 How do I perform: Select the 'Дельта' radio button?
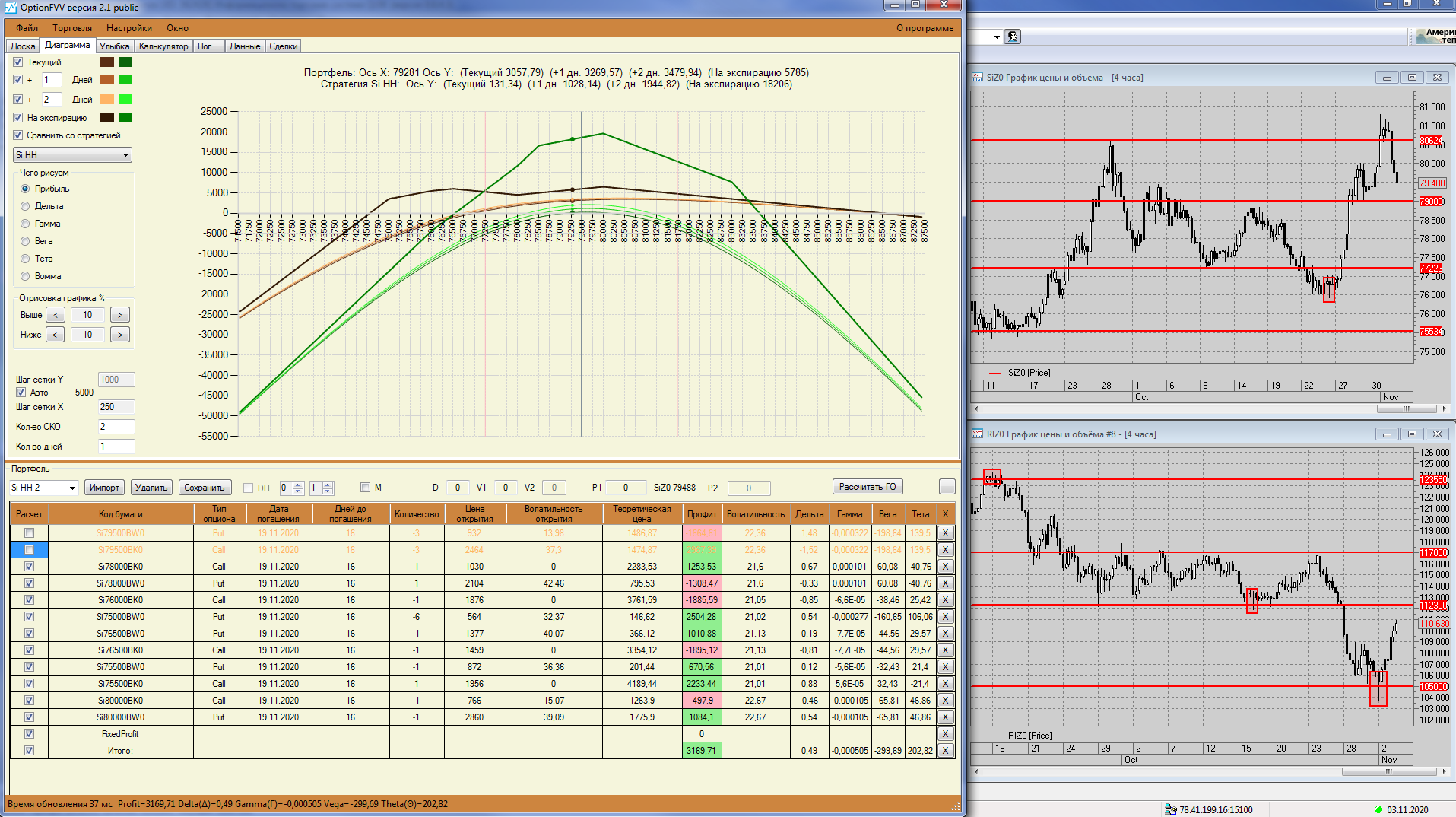(26, 206)
